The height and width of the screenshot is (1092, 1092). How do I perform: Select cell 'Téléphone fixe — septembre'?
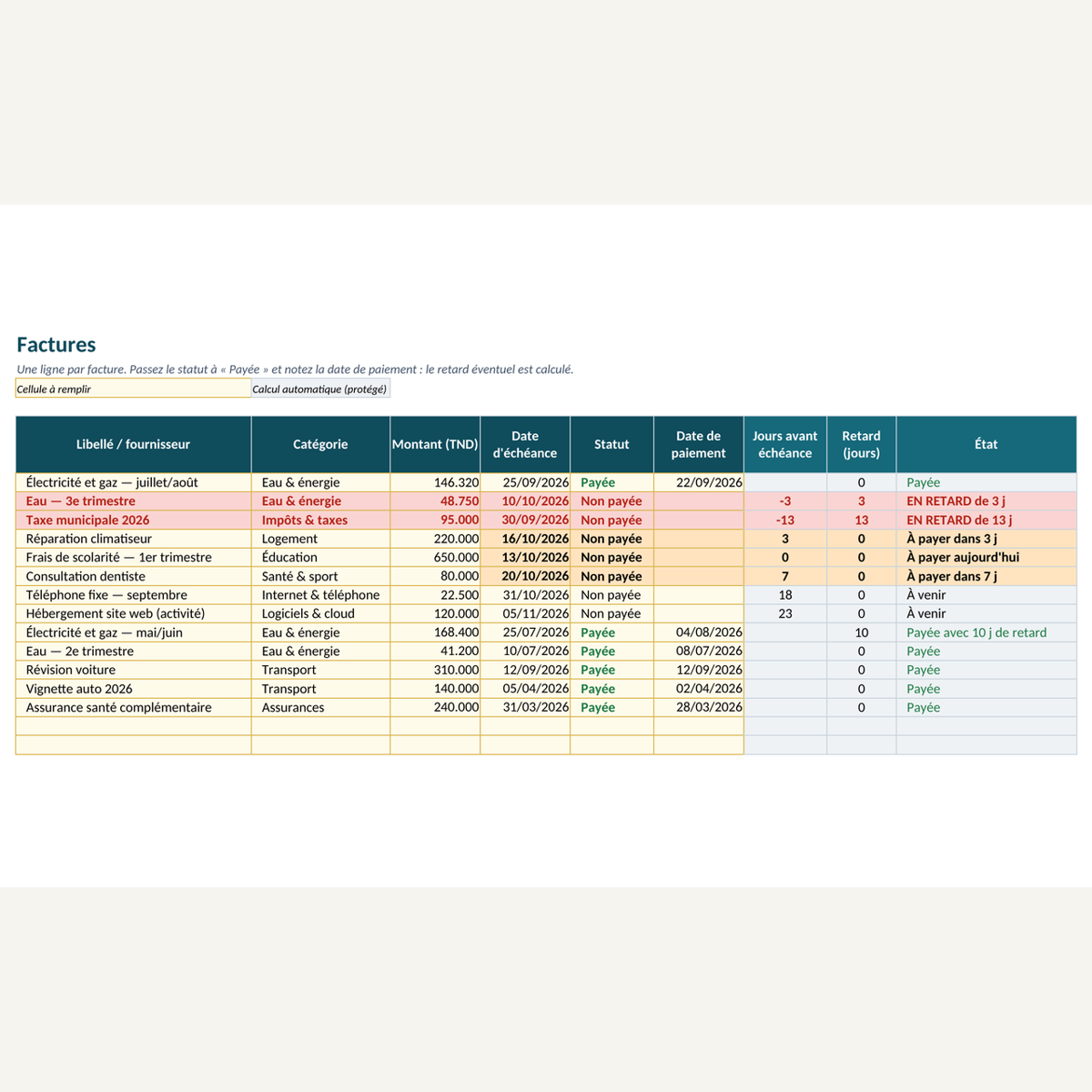point(134,595)
